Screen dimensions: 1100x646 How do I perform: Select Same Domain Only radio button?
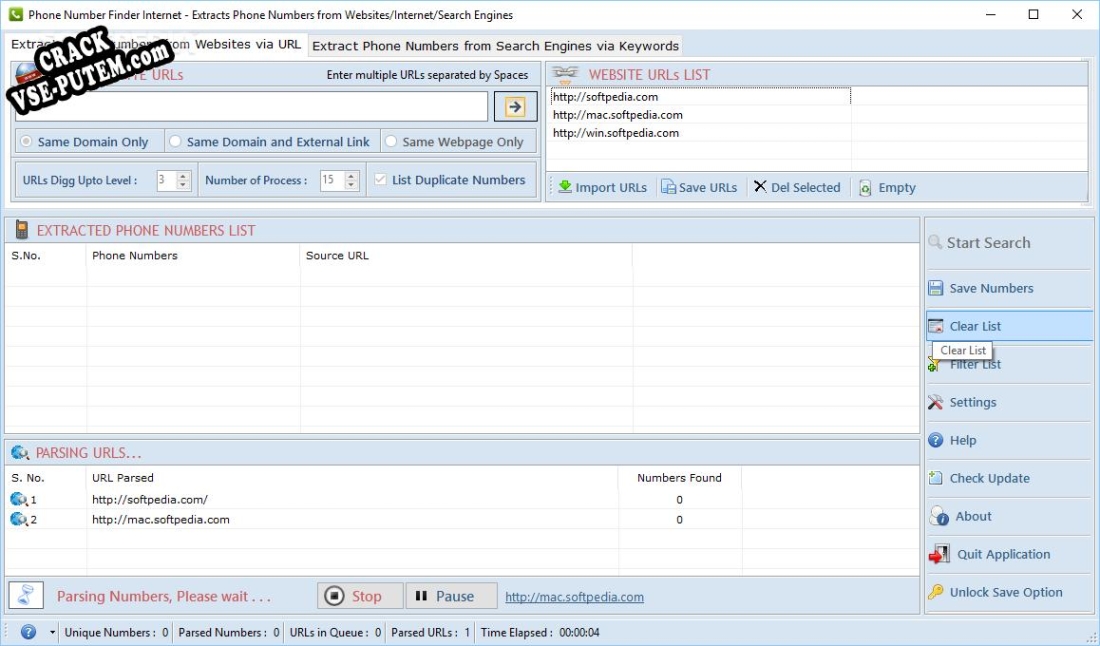click(x=26, y=142)
